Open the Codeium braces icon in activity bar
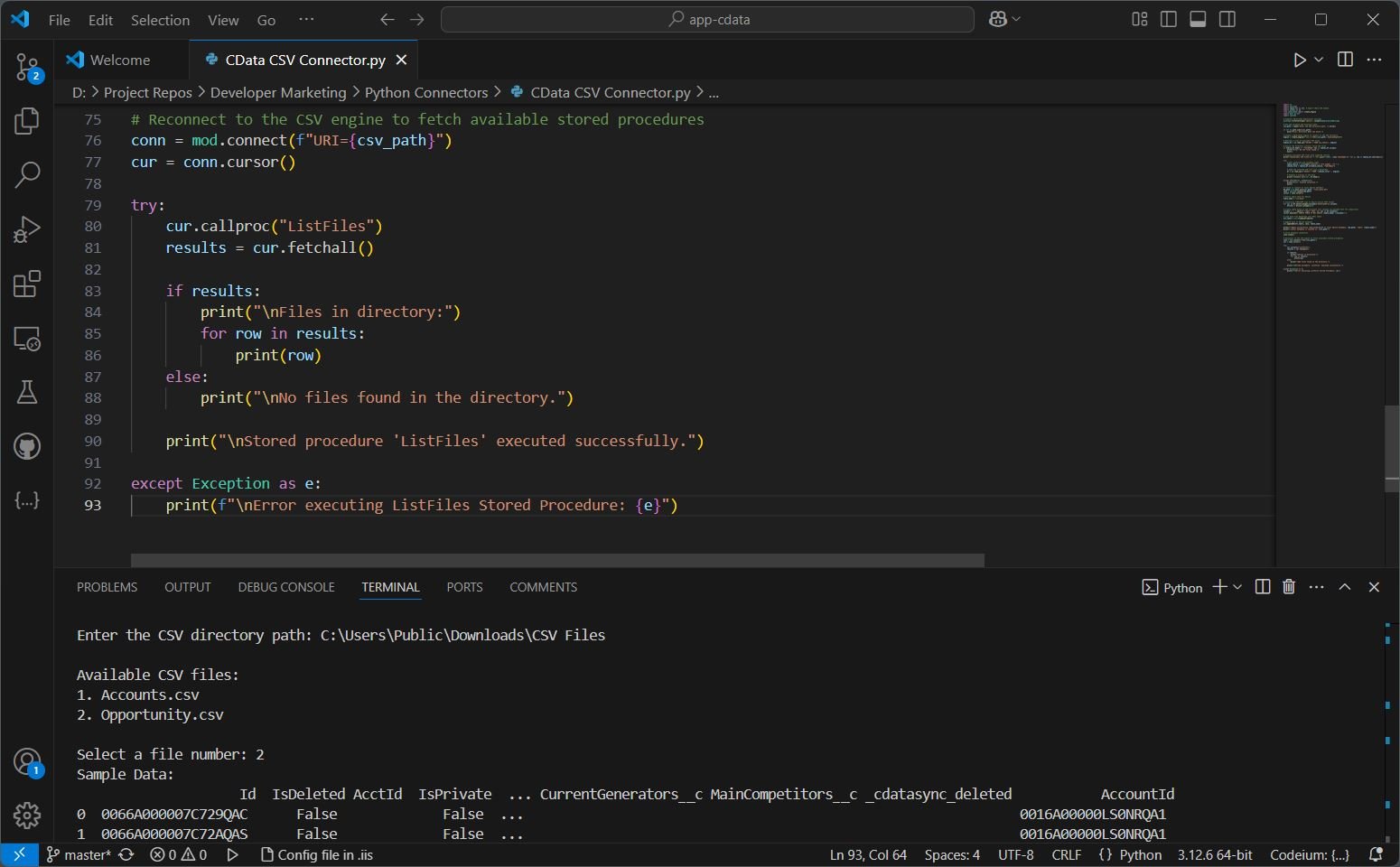Image resolution: width=1400 pixels, height=867 pixels. click(27, 500)
